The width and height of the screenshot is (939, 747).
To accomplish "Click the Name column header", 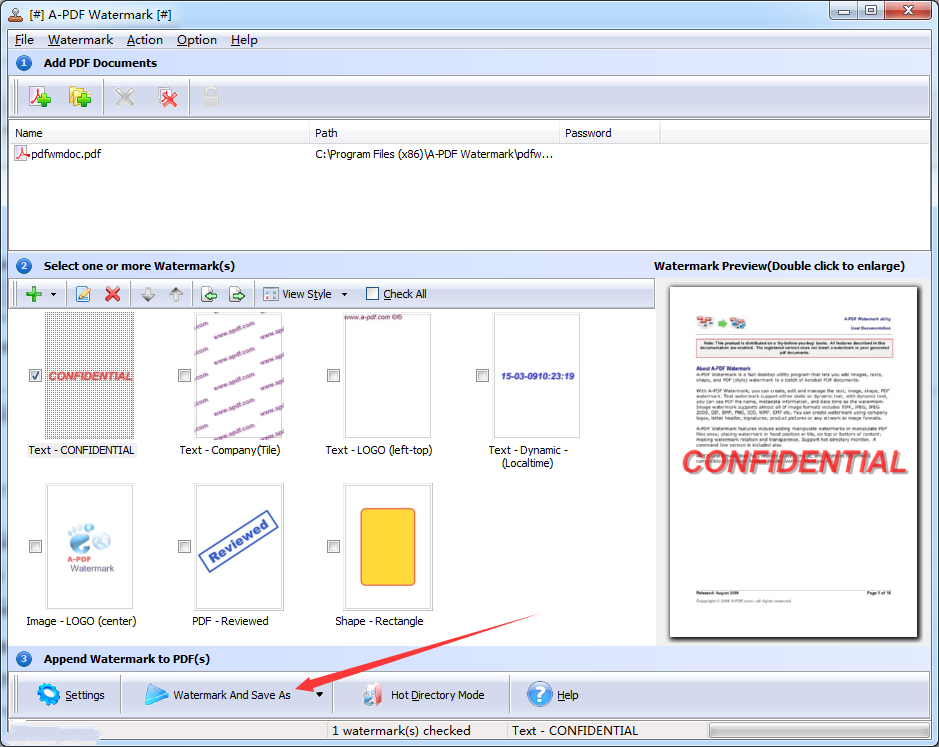I will [x=160, y=133].
